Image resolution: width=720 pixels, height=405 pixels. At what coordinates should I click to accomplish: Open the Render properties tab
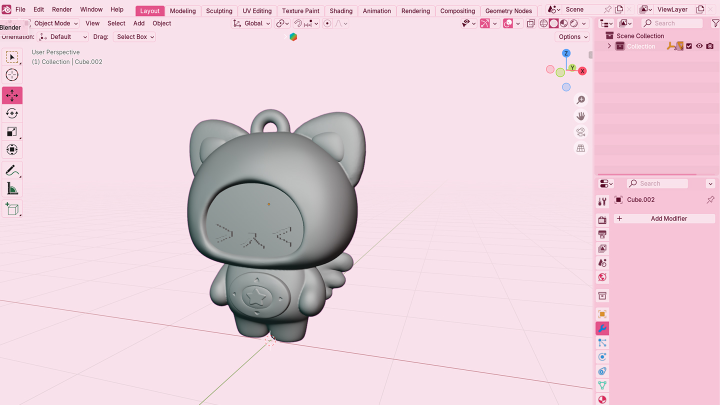(x=602, y=220)
